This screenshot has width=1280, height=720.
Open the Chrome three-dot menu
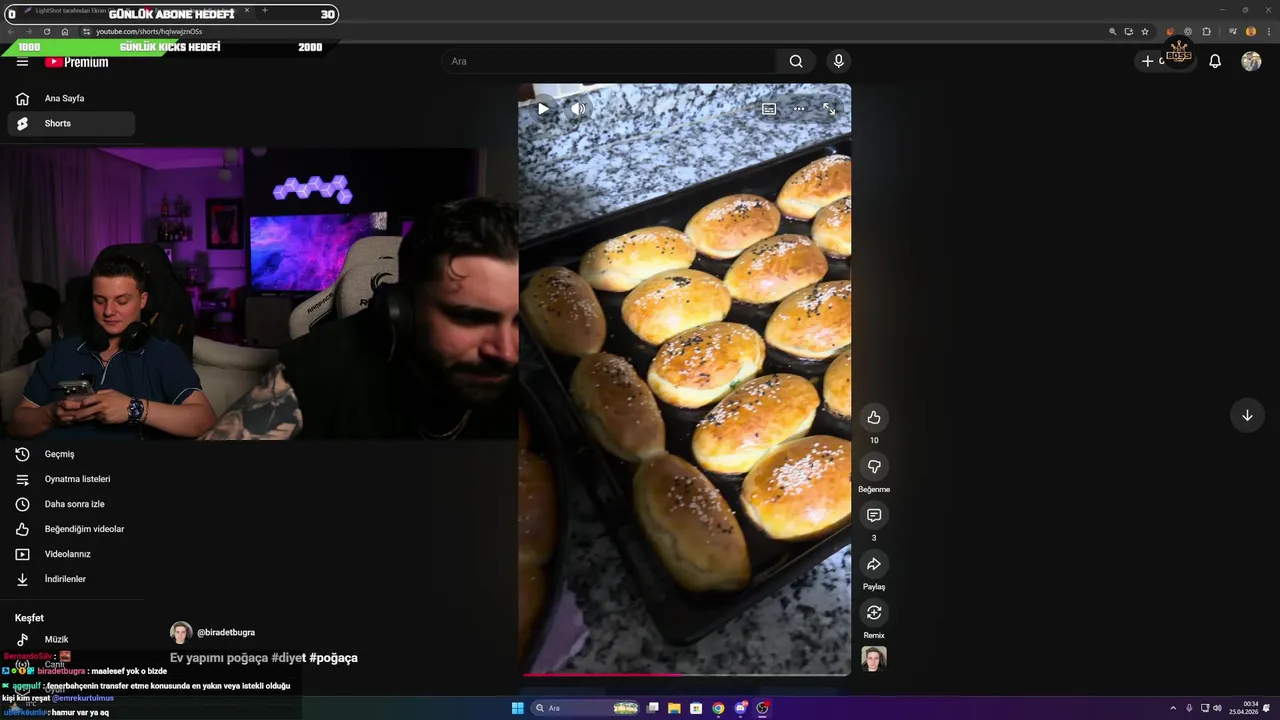tap(1268, 32)
